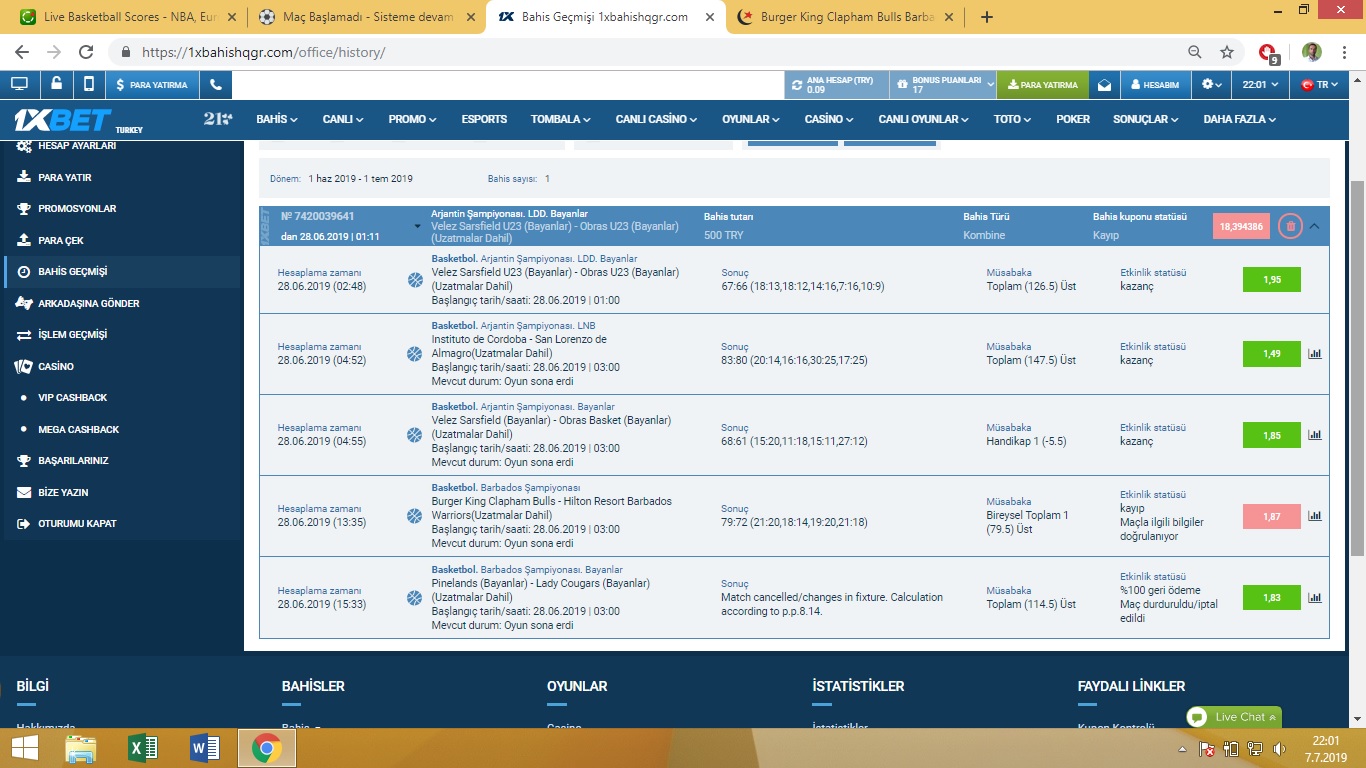Screen dimensions: 1366x768
Task: Open the SONUÇLAR menu
Action: click(x=1145, y=119)
